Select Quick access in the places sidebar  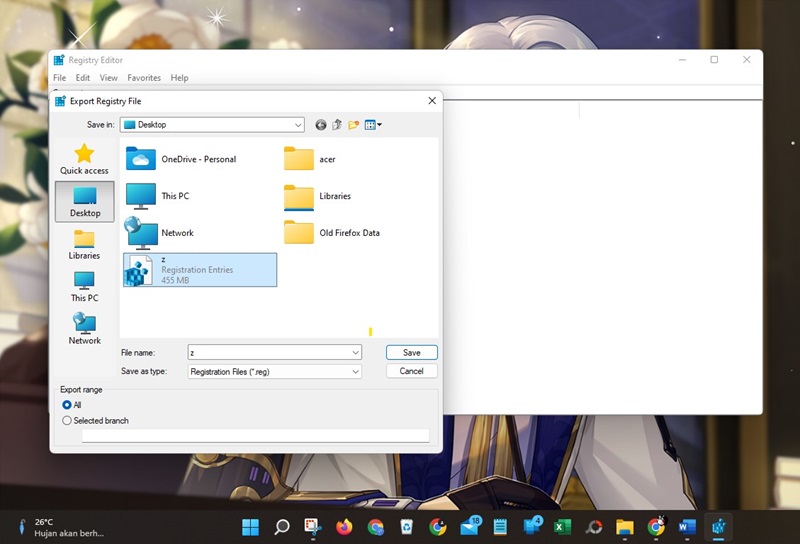(84, 159)
